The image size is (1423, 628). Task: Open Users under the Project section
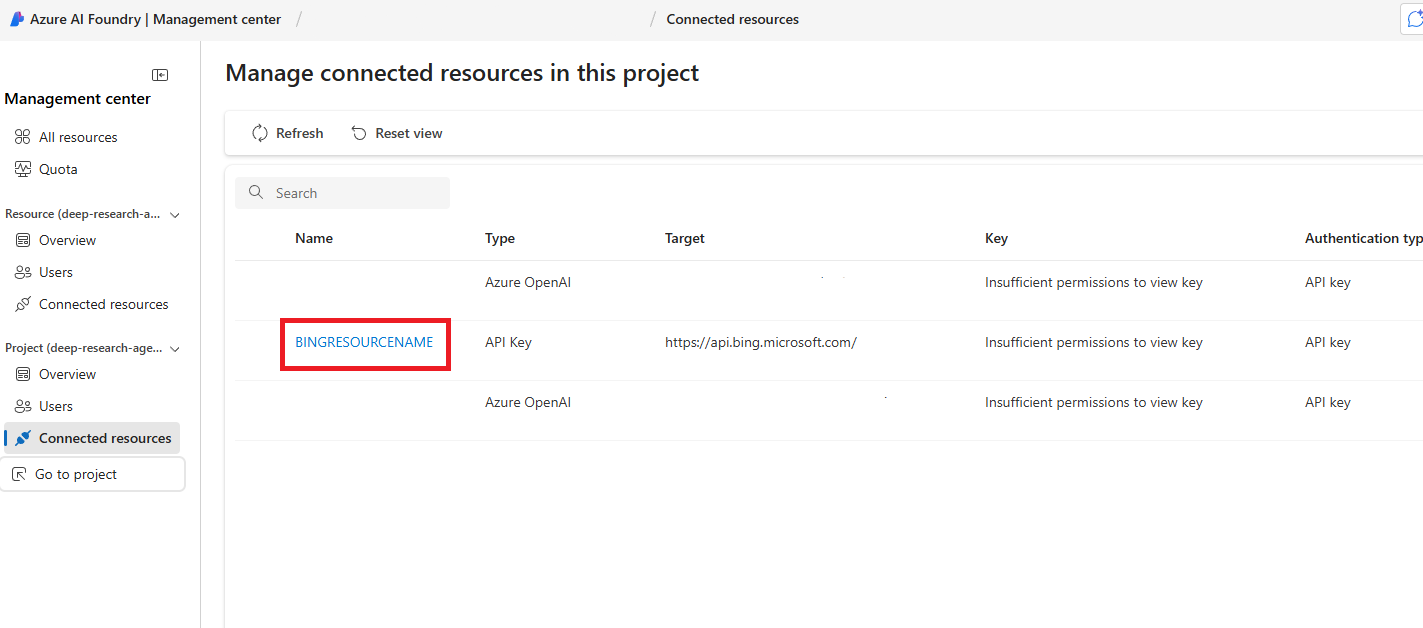coord(56,406)
